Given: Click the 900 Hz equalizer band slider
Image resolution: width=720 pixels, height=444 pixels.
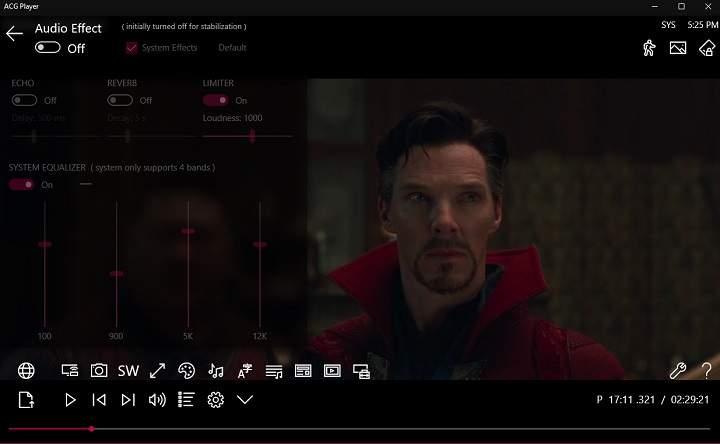Looking at the screenshot, I should [116, 264].
